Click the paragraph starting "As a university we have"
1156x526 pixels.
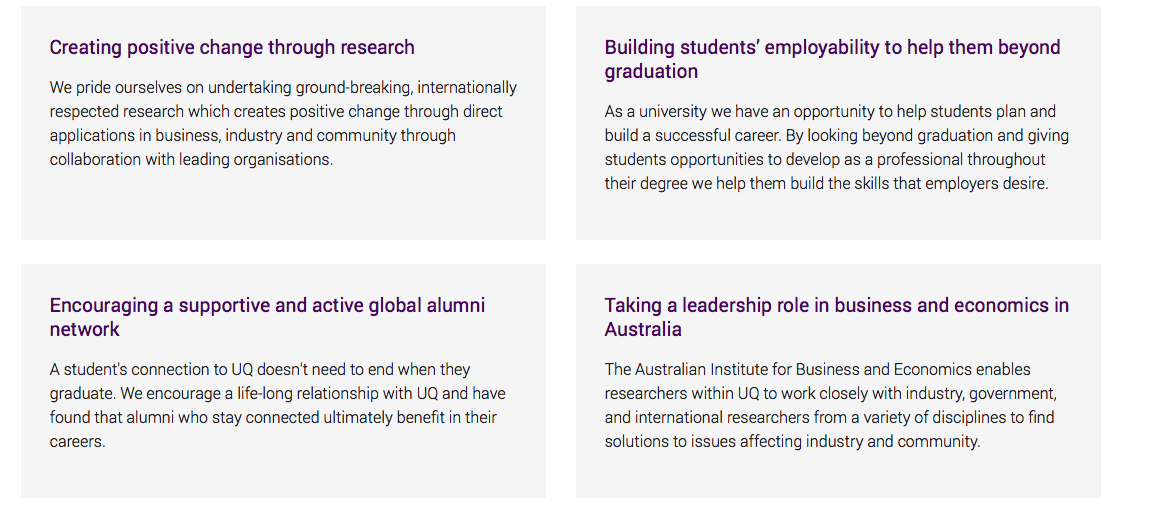(837, 148)
